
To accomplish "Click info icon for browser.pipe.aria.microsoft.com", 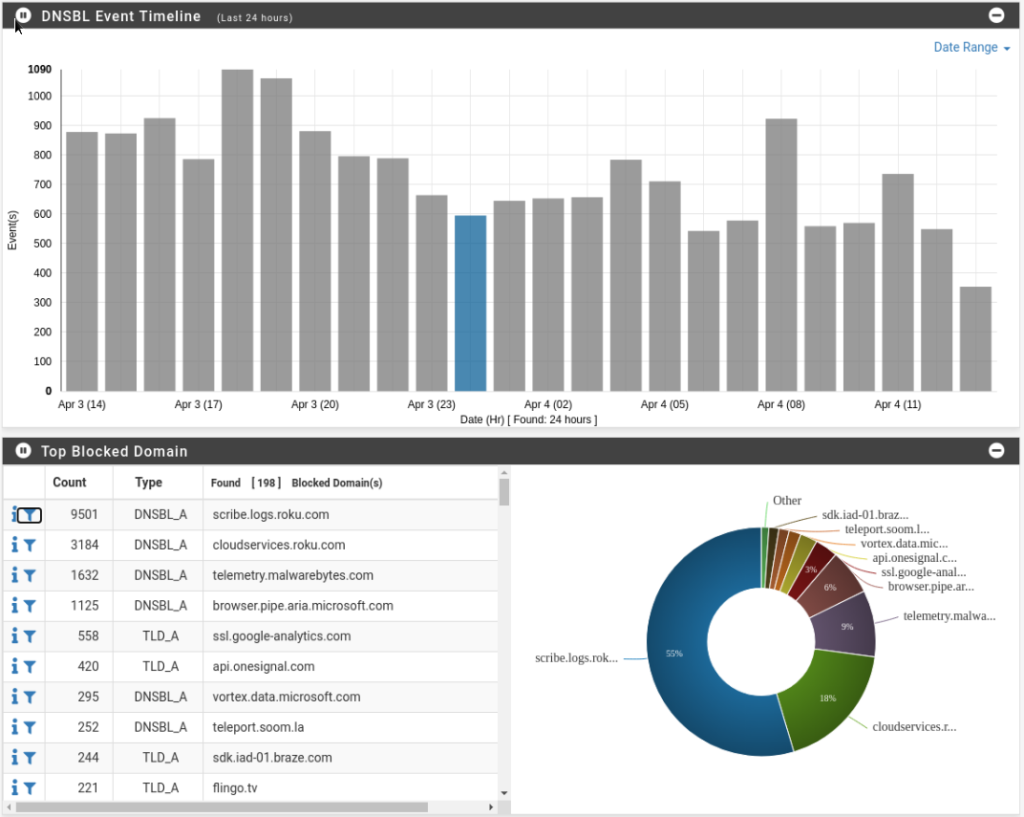I will tap(14, 605).
